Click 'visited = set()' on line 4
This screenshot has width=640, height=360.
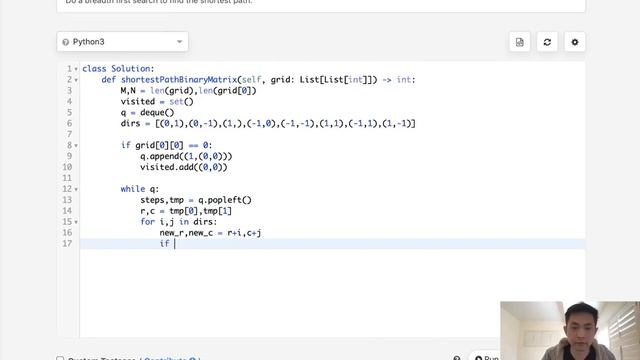pos(157,101)
